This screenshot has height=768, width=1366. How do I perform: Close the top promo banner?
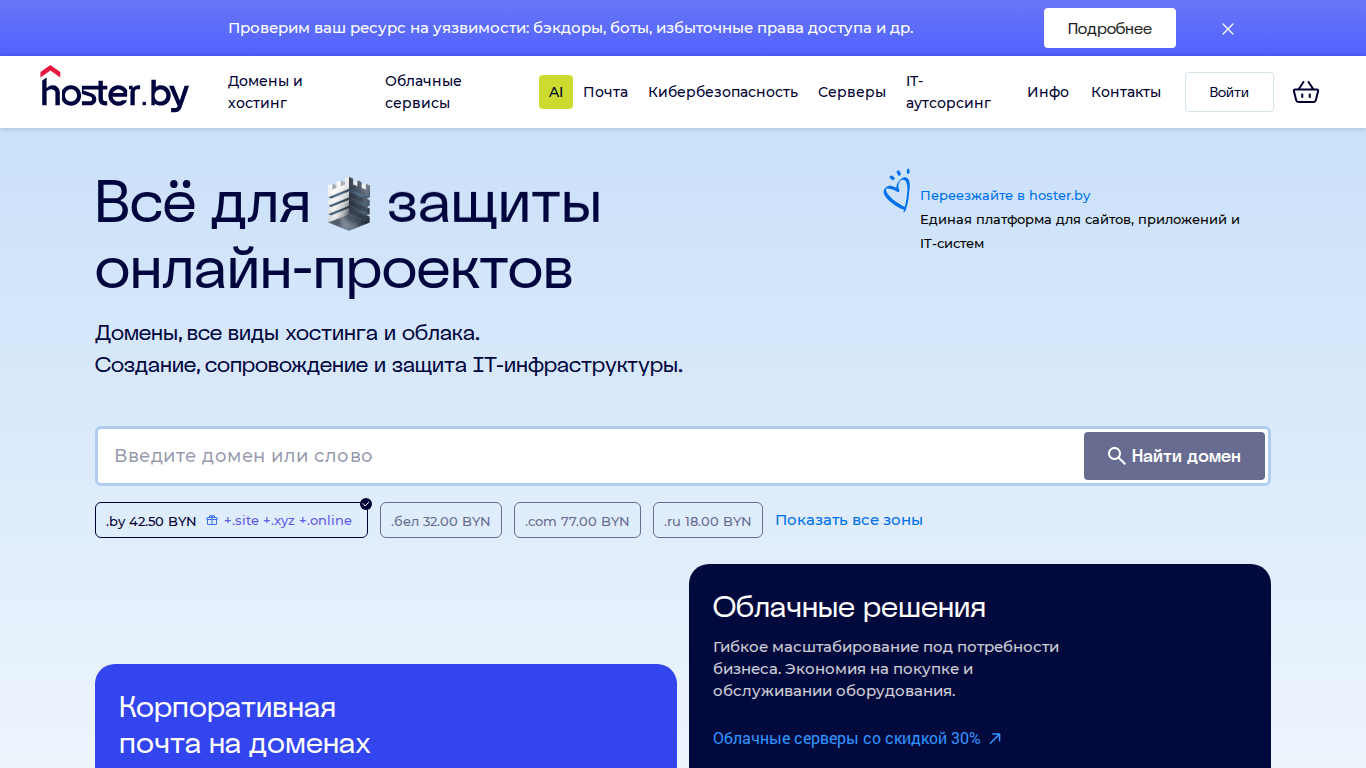(1228, 29)
